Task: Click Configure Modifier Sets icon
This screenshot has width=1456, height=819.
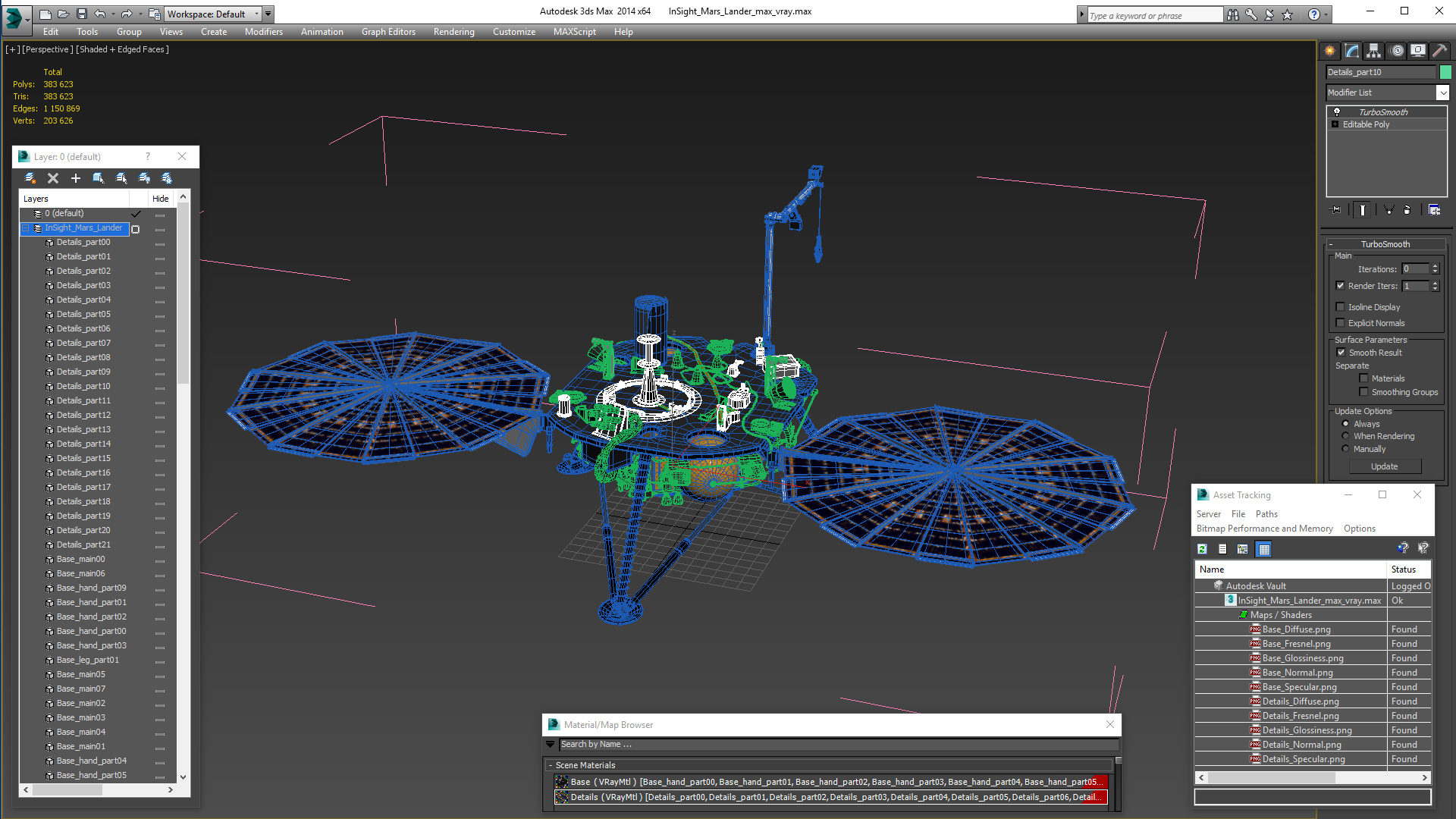Action: 1435,210
